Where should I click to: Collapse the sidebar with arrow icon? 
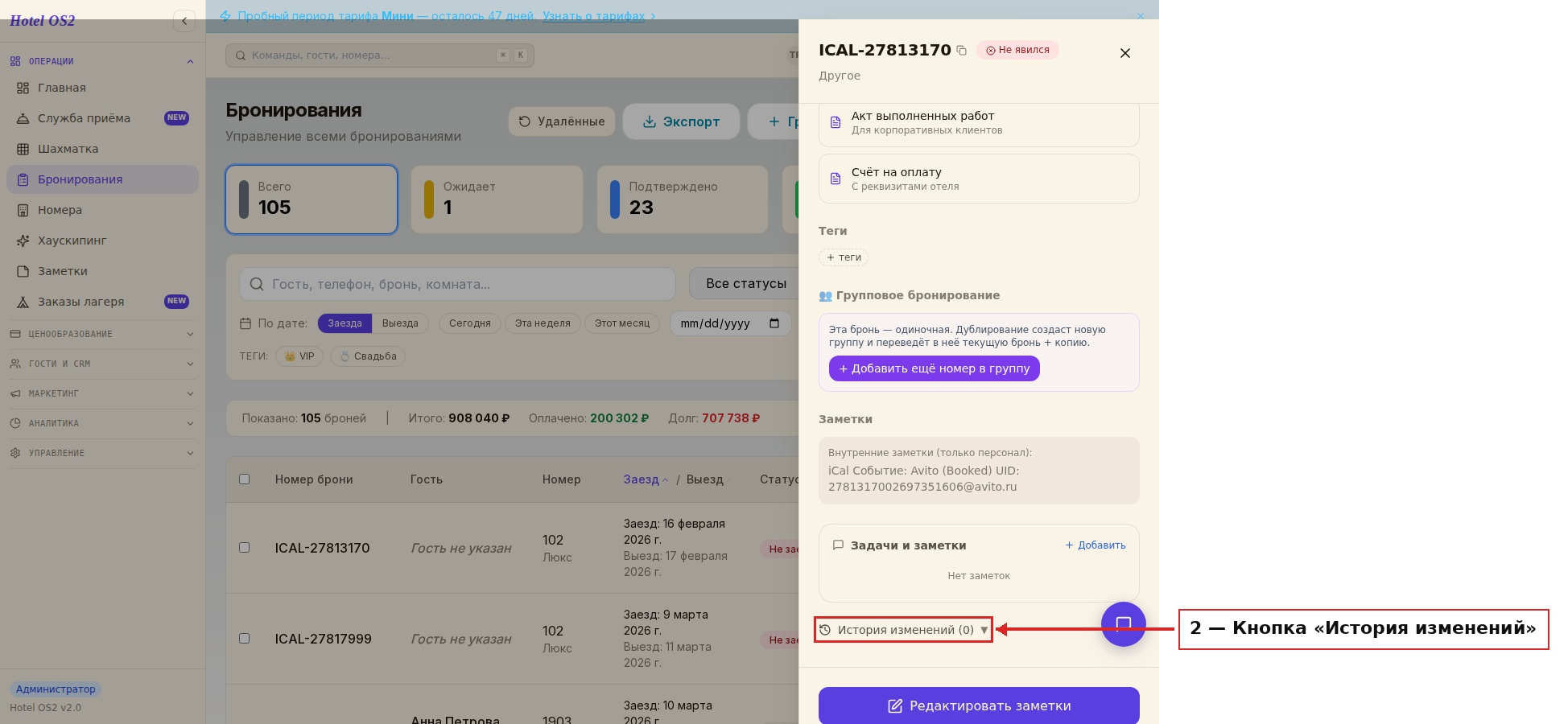click(184, 21)
